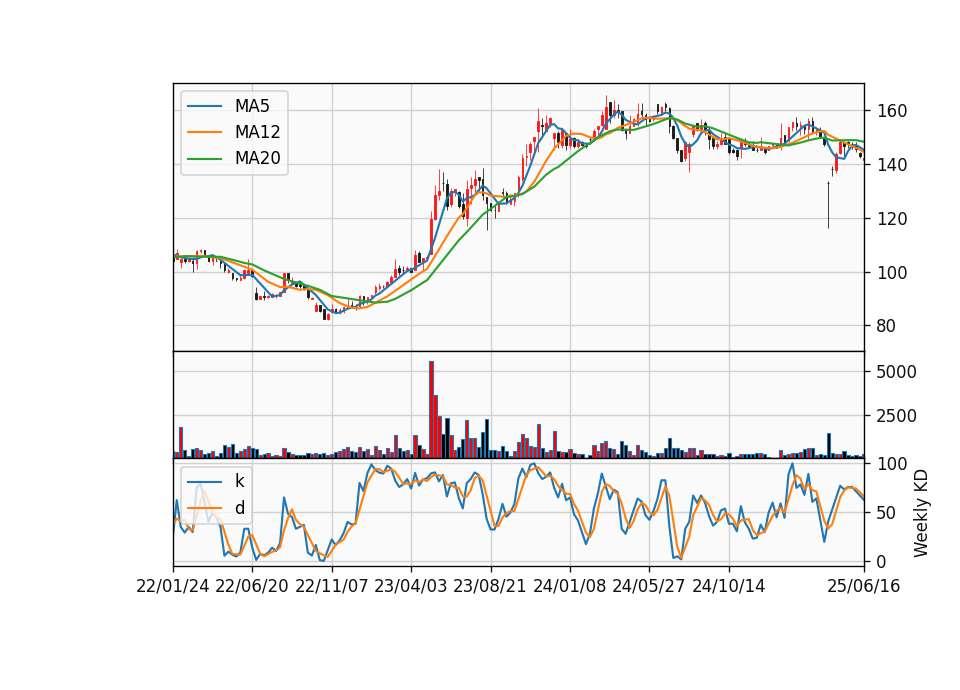This screenshot has height=690, width=960.
Task: Click the 2500 volume axis tick label
Action: (x=897, y=416)
